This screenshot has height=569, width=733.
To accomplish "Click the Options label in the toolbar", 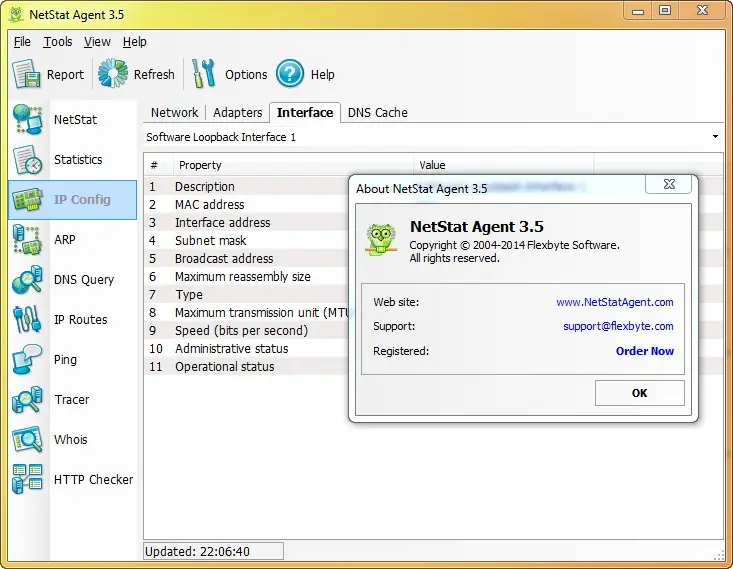I will (x=246, y=74).
